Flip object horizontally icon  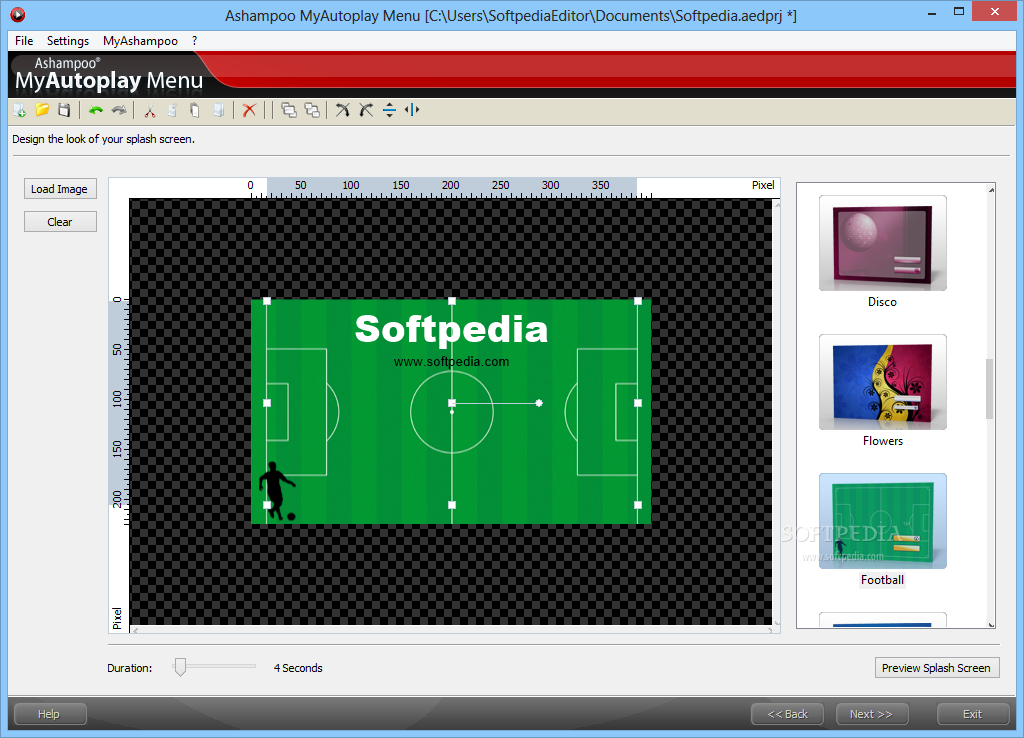click(412, 110)
